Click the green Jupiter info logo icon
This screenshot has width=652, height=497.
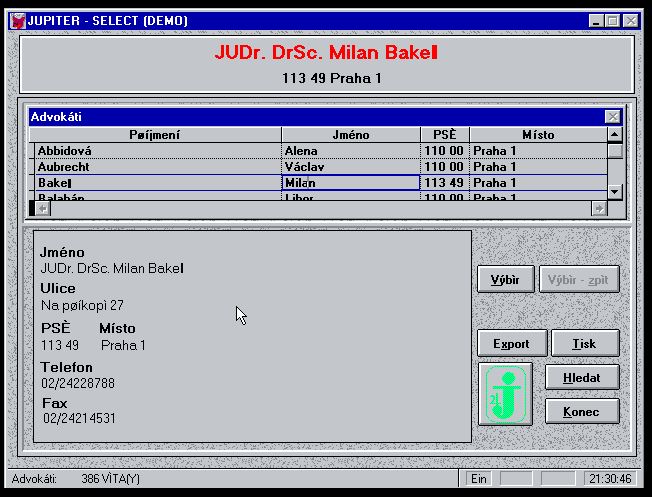coord(506,394)
